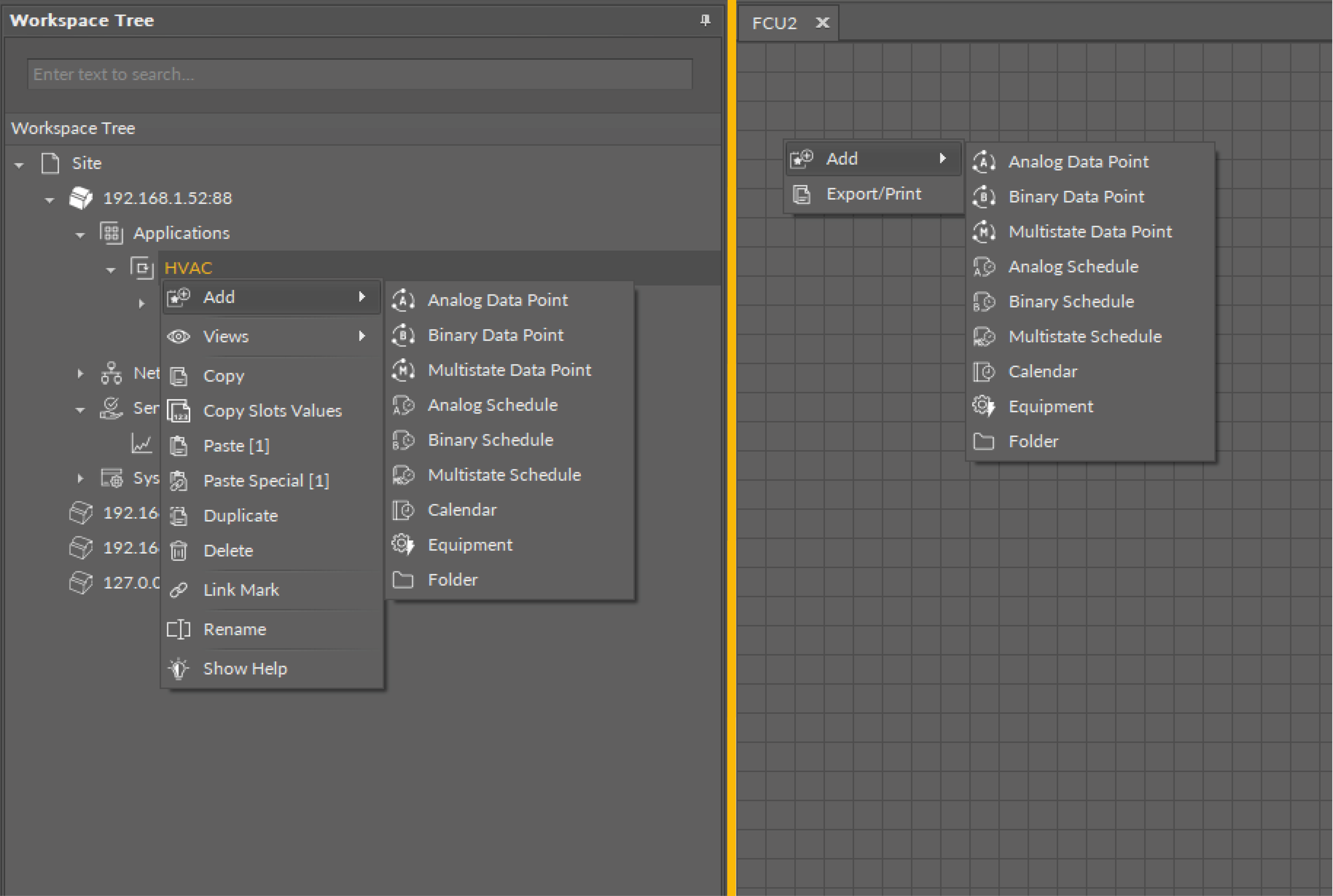The width and height of the screenshot is (1333, 896).
Task: Collapse the Site tree node
Action: tap(19, 165)
